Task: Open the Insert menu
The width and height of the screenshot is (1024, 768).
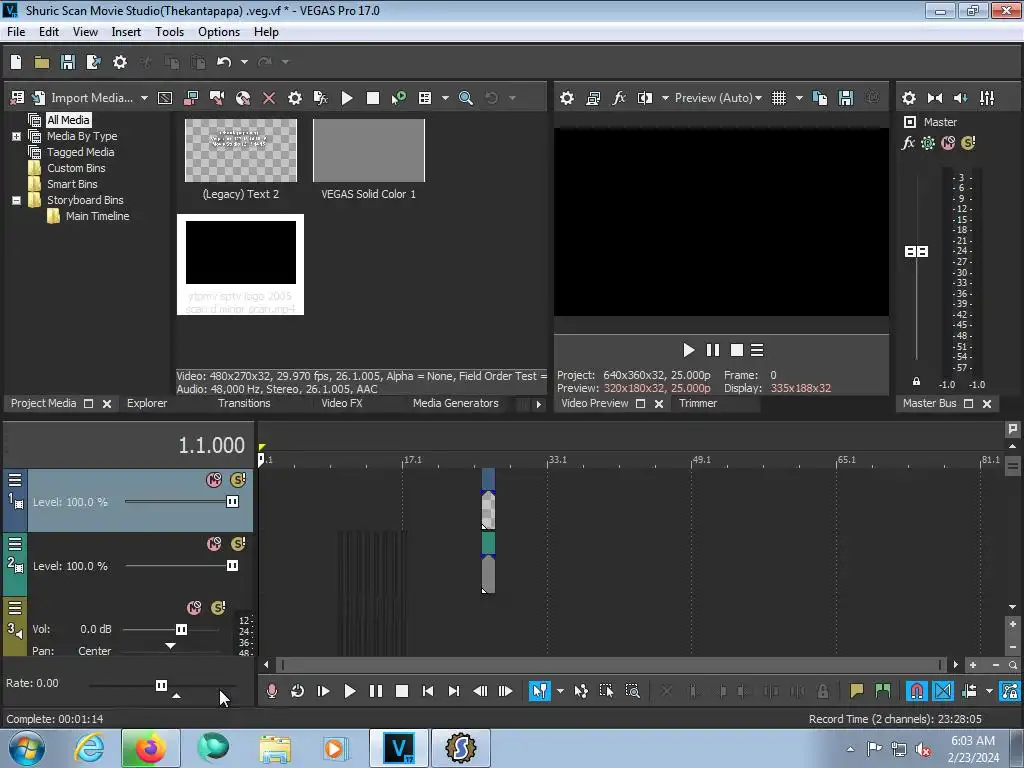Action: coord(126,32)
